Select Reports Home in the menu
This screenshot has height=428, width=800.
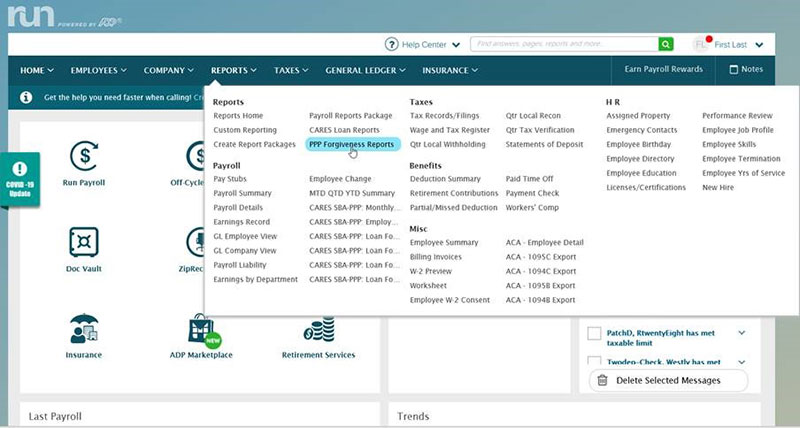pyautogui.click(x=238, y=116)
